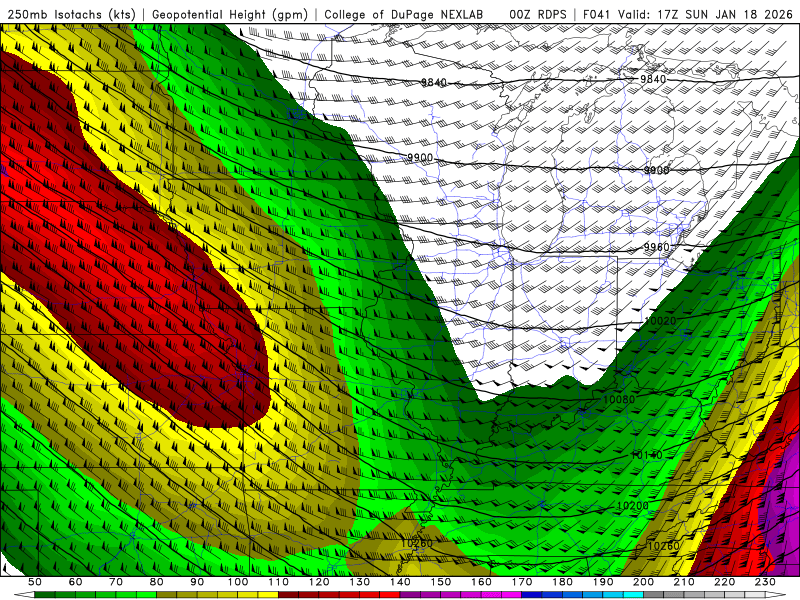The image size is (800, 600).
Task: Click the 60 kts legend label
Action: click(x=76, y=582)
